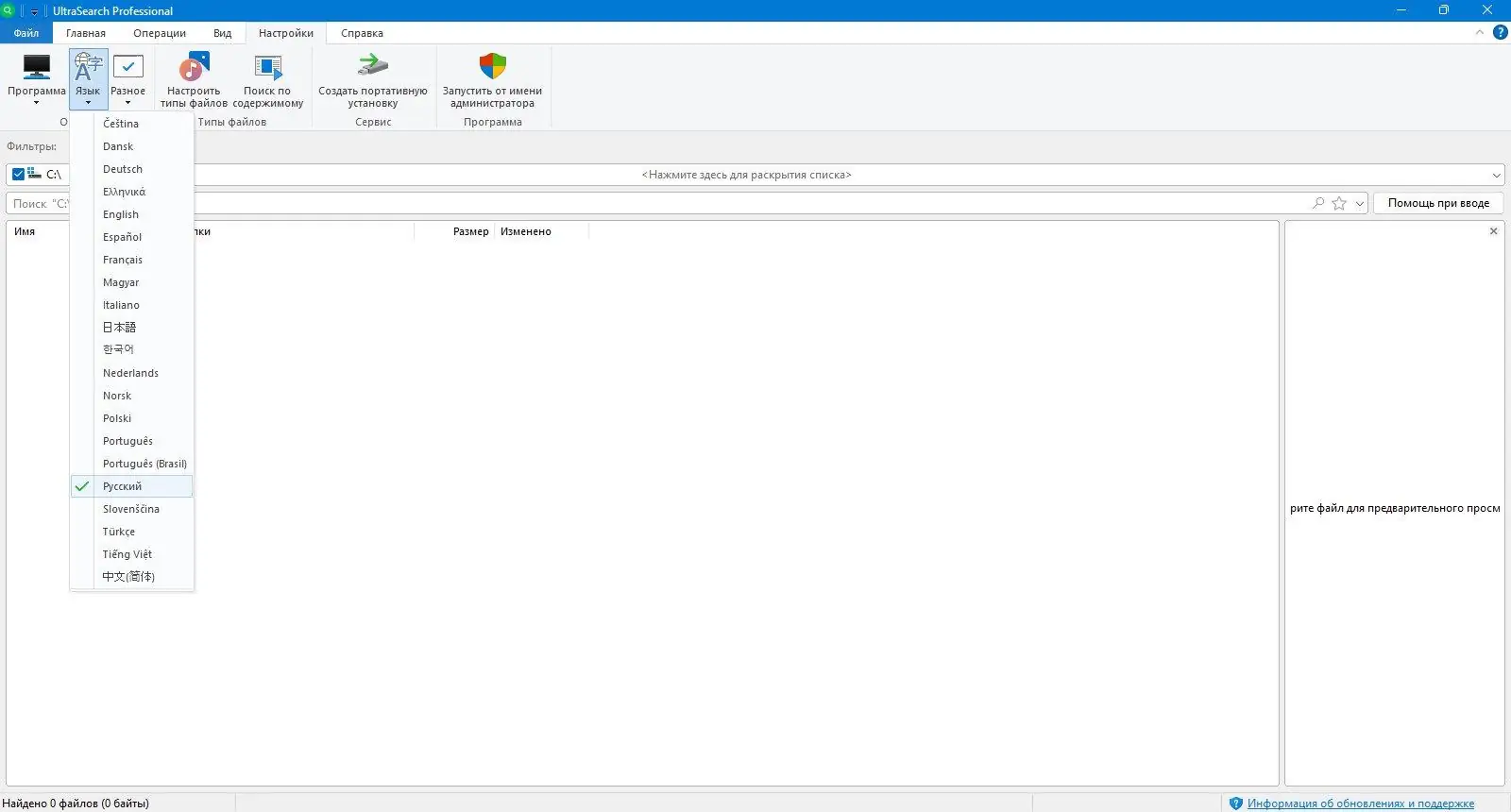This screenshot has height=812, width=1511.
Task: Click Запустить от имени администратора shield
Action: click(492, 80)
